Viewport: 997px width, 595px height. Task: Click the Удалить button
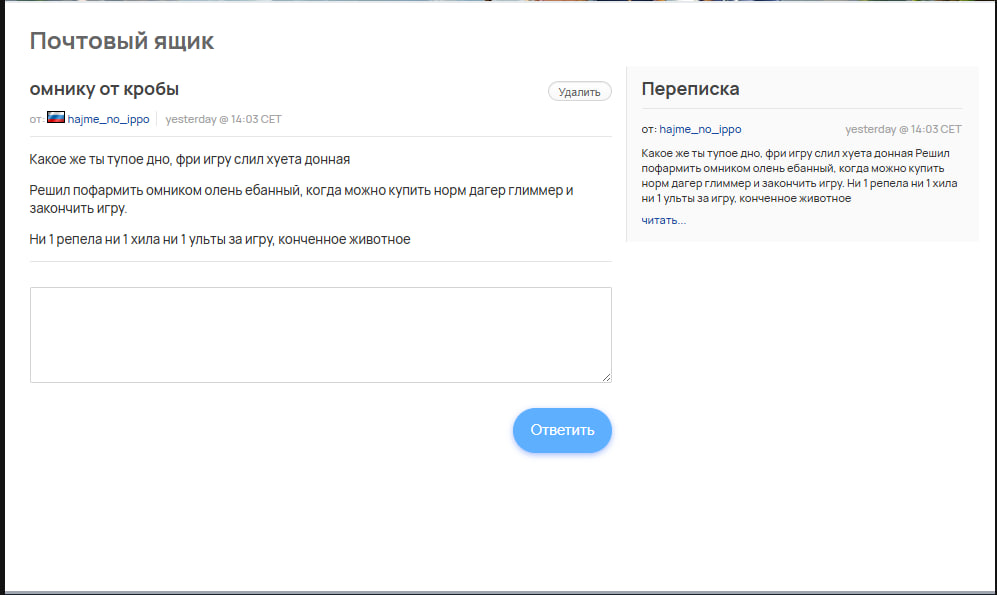[579, 92]
